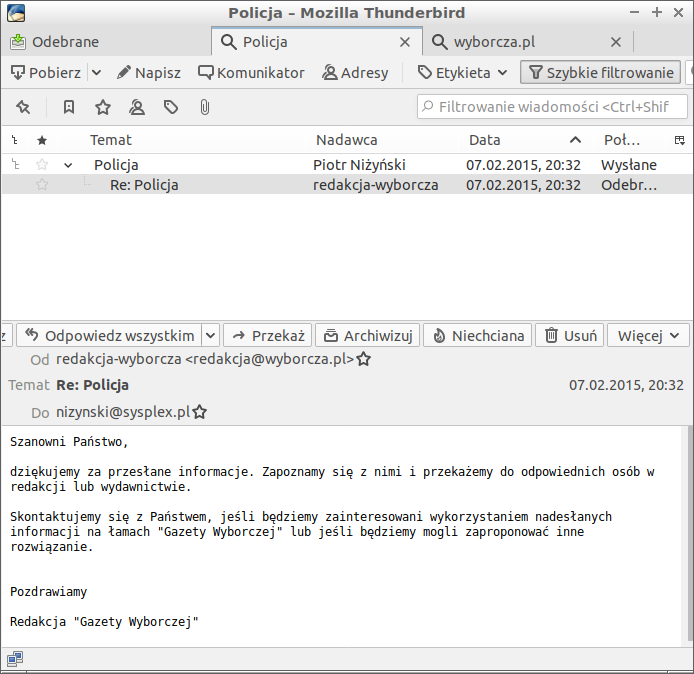
Task: Click sender Piotr Niżyński in list
Action: click(359, 165)
